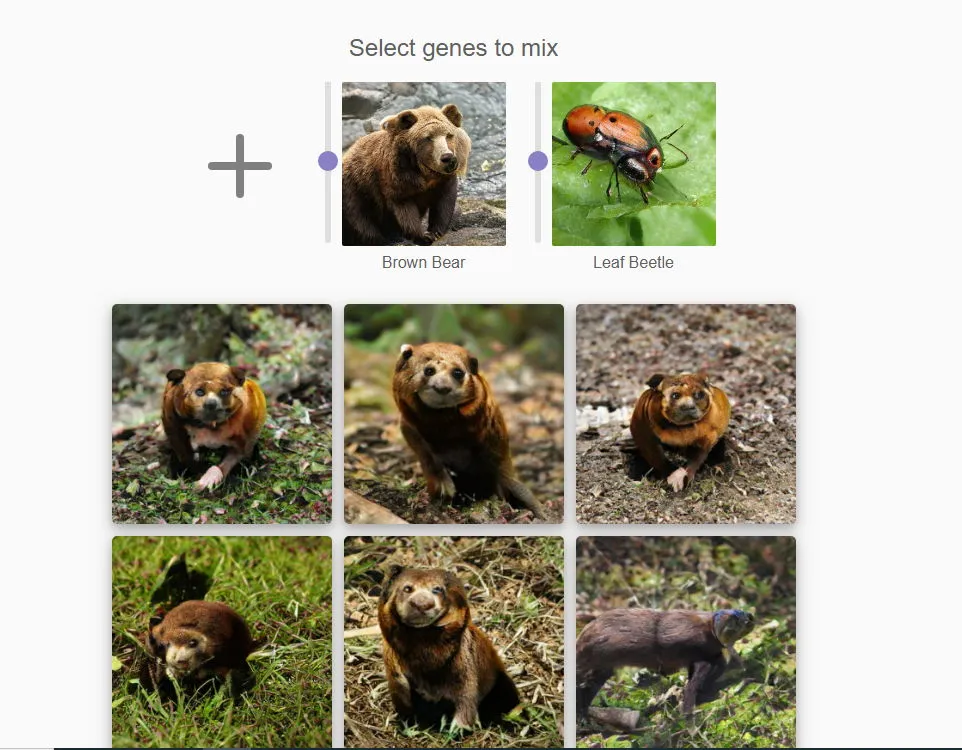The height and width of the screenshot is (750, 962).
Task: Click top end of Leaf Beetle slider track
Action: [538, 85]
